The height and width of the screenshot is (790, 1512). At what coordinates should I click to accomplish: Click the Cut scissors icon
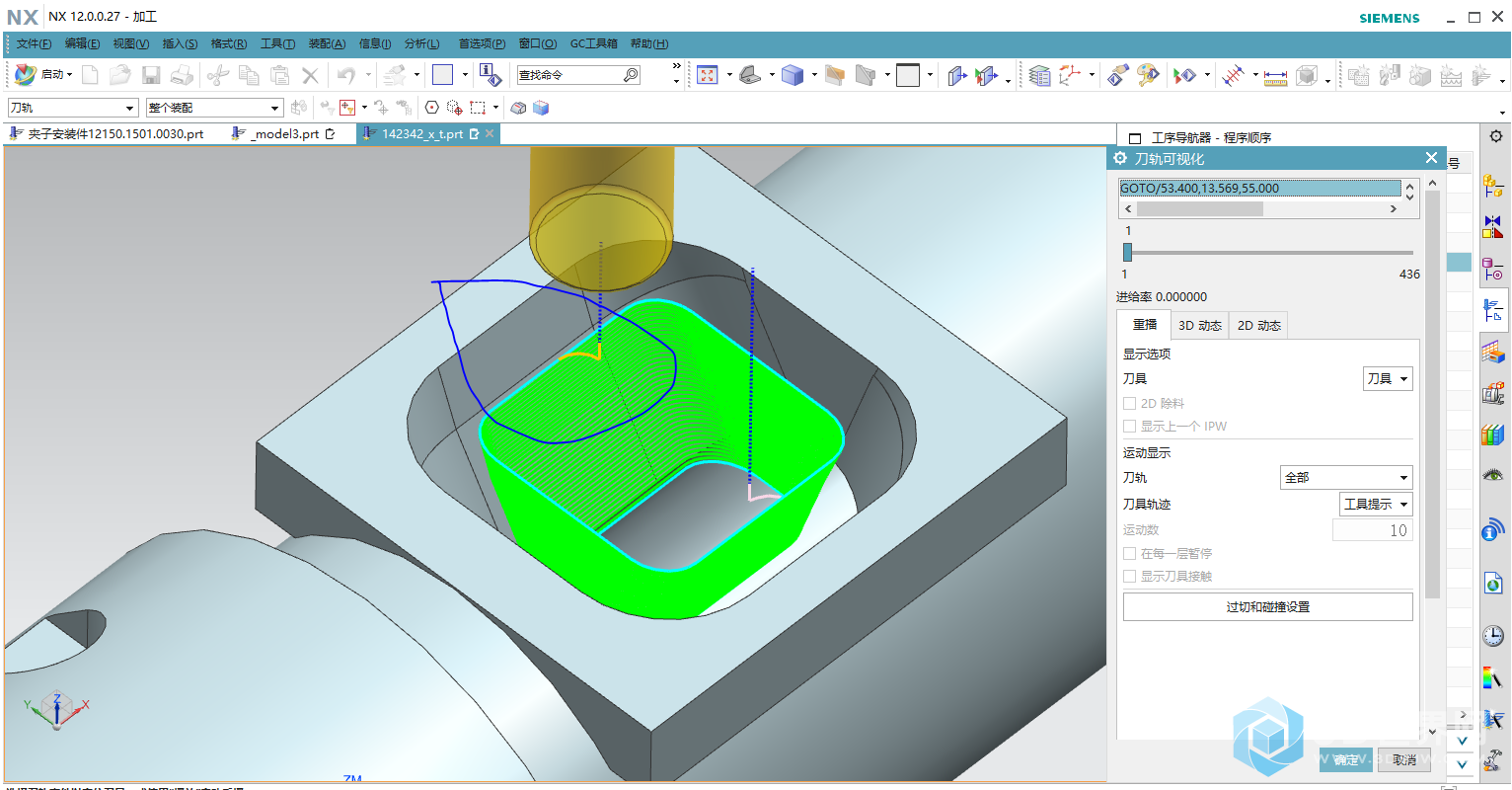(219, 75)
